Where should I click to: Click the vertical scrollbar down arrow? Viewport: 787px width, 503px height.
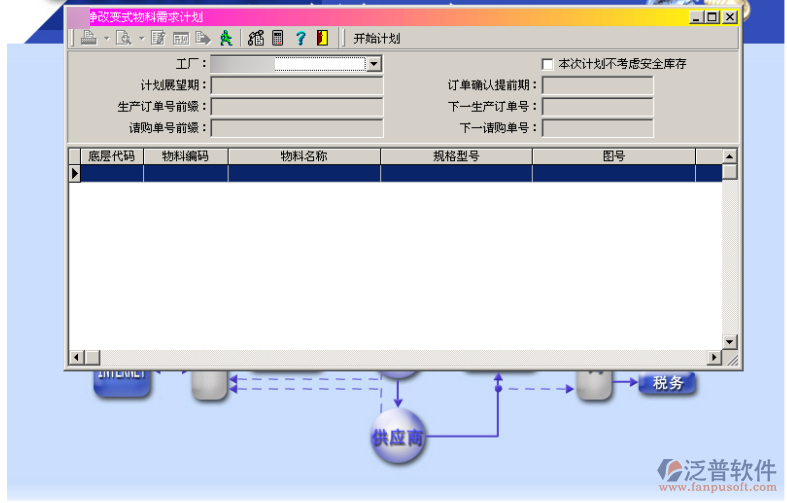click(x=729, y=342)
